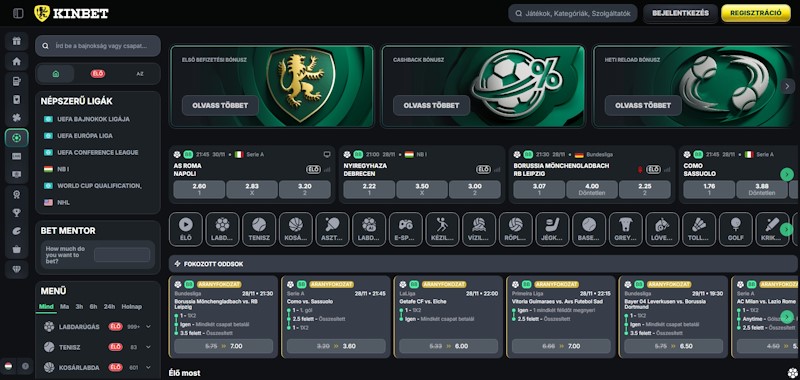Open the Kinbet logo homepage
The width and height of the screenshot is (800, 380).
pyautogui.click(x=71, y=13)
